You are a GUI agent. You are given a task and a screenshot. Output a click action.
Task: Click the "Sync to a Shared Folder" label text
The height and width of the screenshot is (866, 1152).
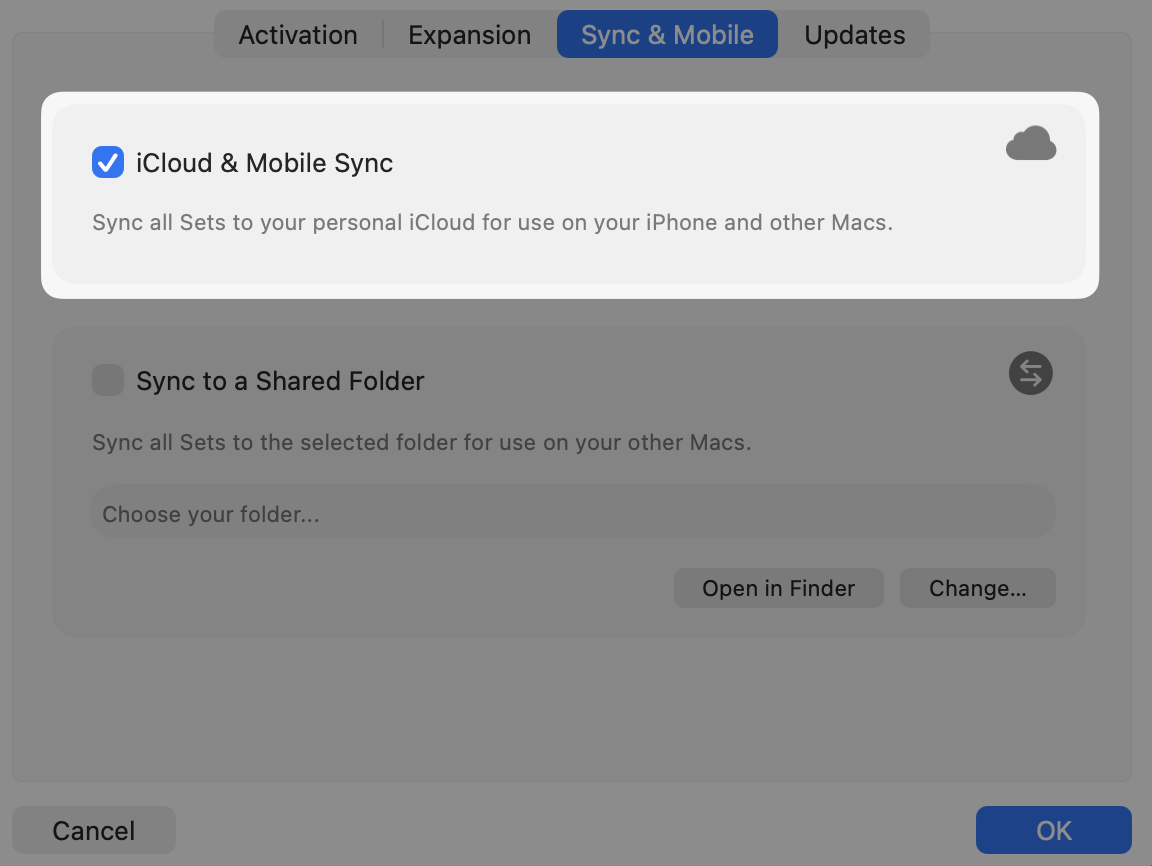pos(280,381)
